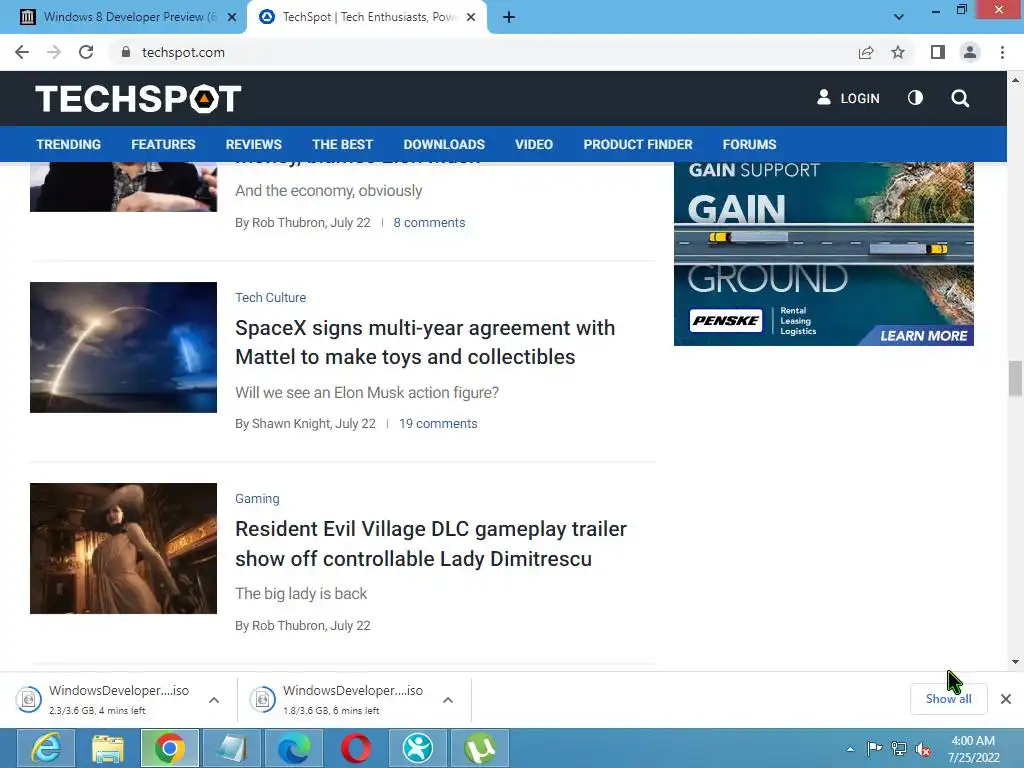
Task: Open SpaceX Mattel agreement article
Action: click(425, 342)
